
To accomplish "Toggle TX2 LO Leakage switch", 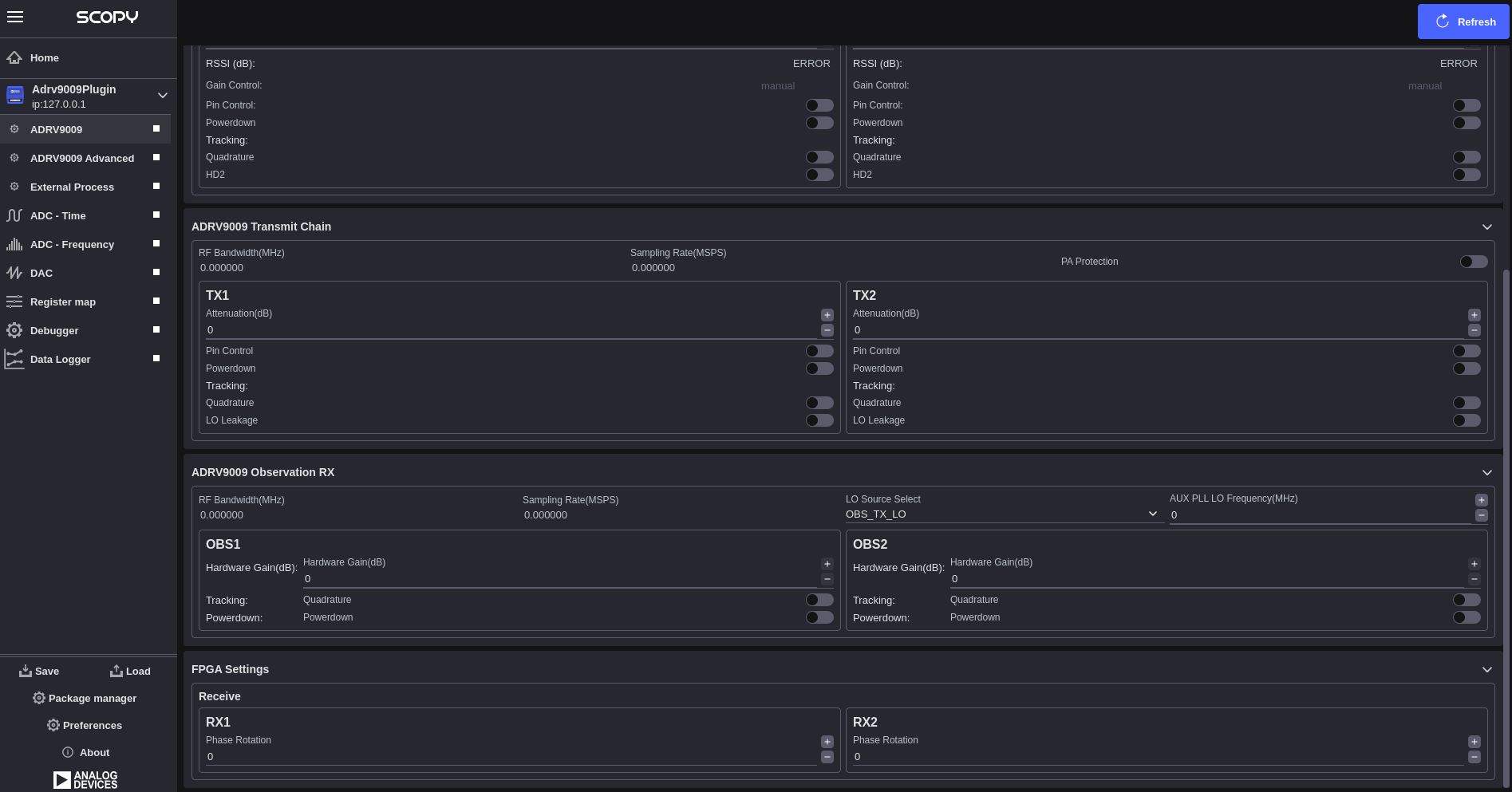I will [x=1467, y=420].
